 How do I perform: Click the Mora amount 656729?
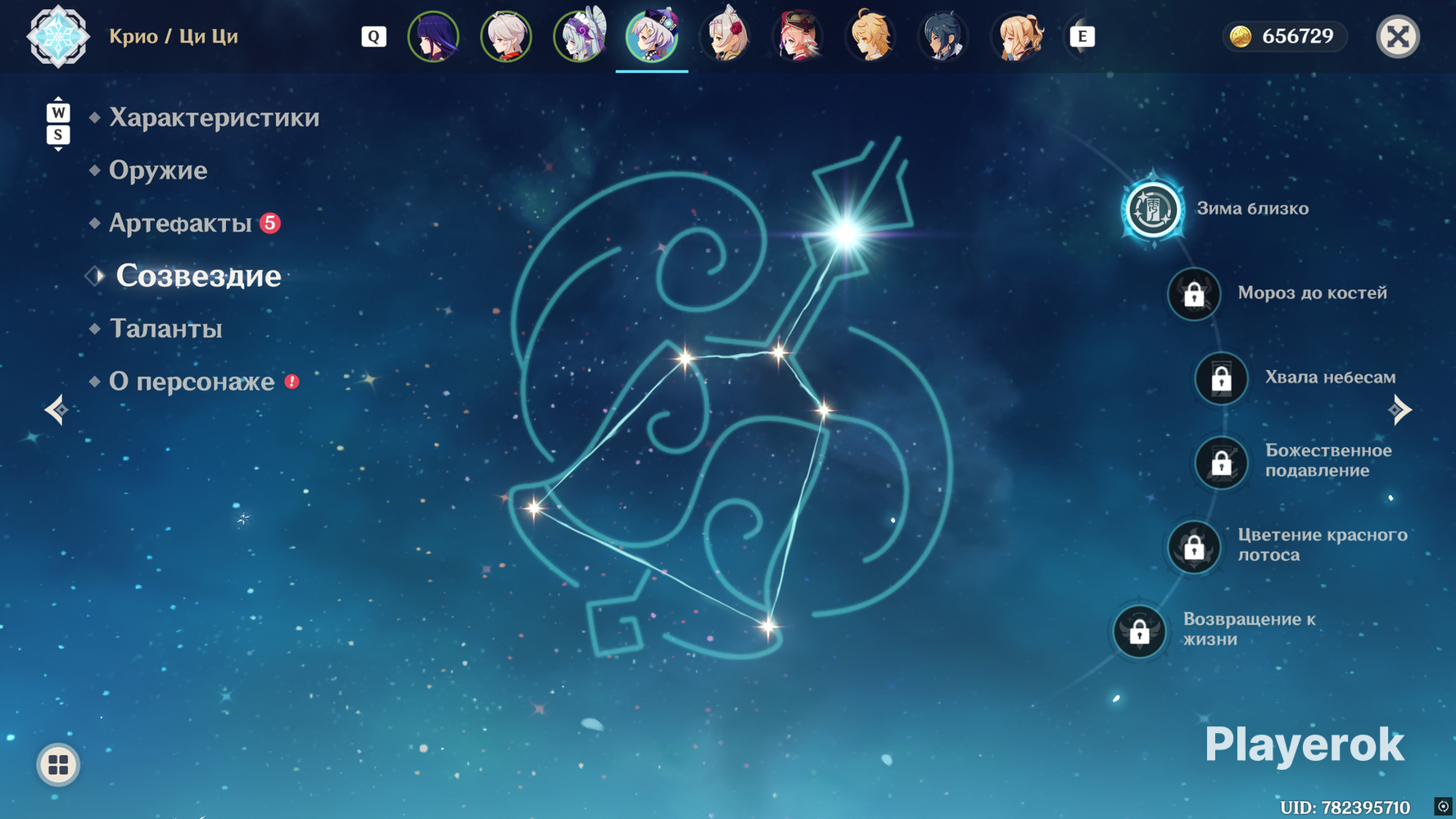pos(1298,37)
